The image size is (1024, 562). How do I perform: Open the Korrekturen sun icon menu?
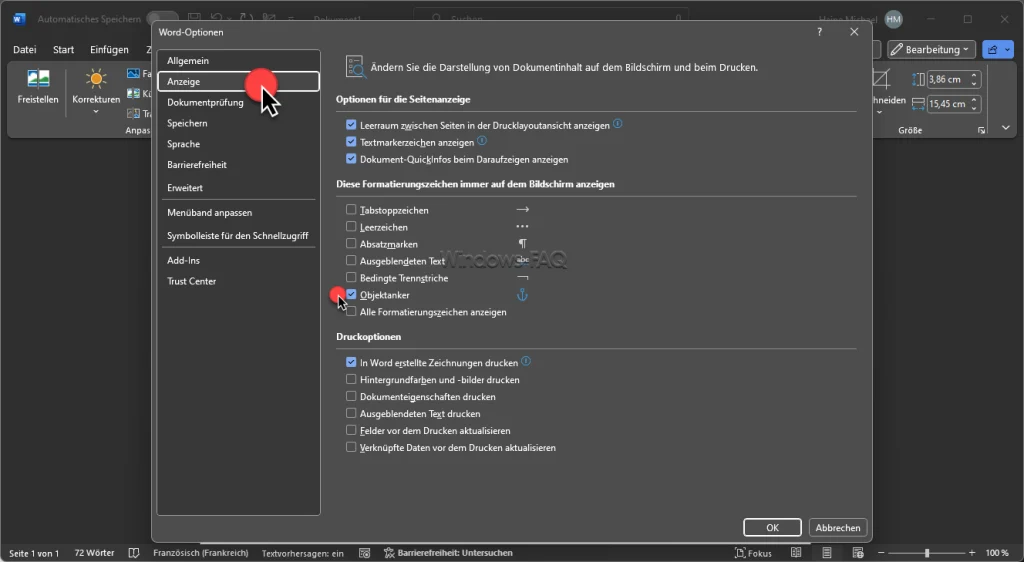(x=96, y=79)
